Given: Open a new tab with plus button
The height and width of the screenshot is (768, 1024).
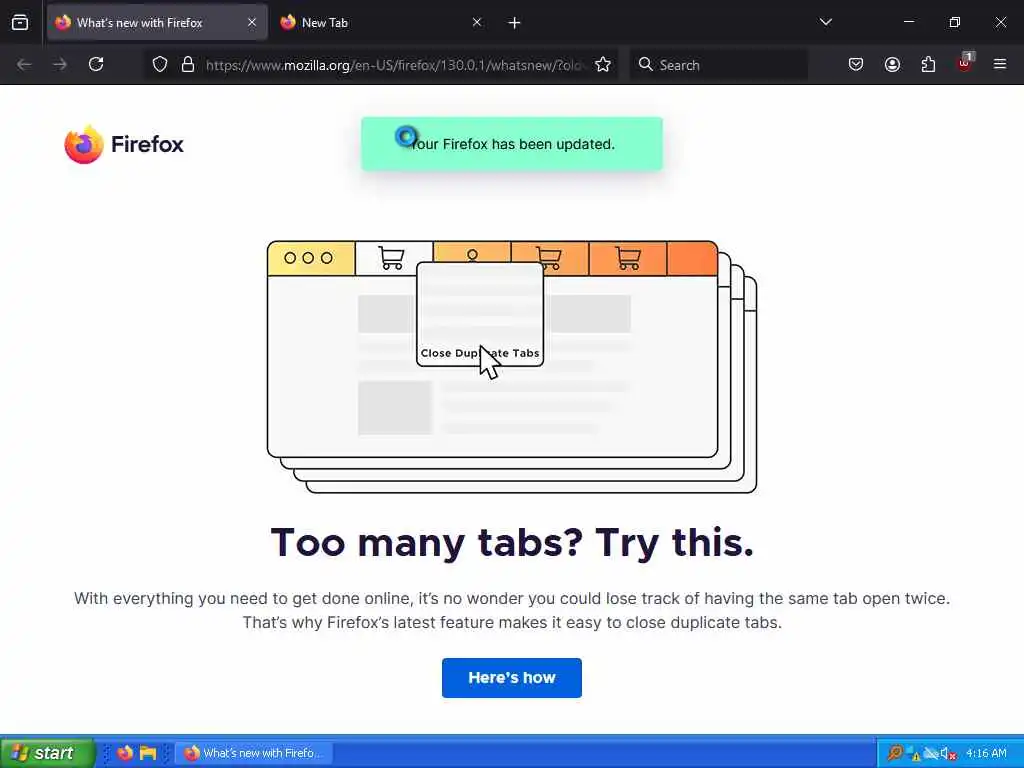Looking at the screenshot, I should click(514, 23).
